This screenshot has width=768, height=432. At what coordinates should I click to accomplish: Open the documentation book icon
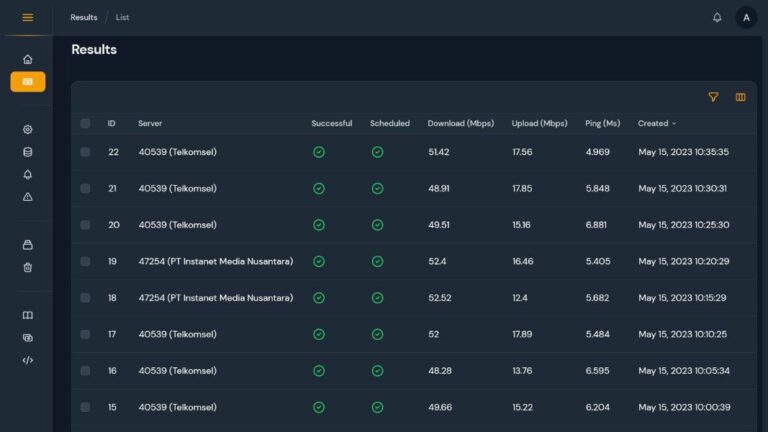tap(28, 315)
